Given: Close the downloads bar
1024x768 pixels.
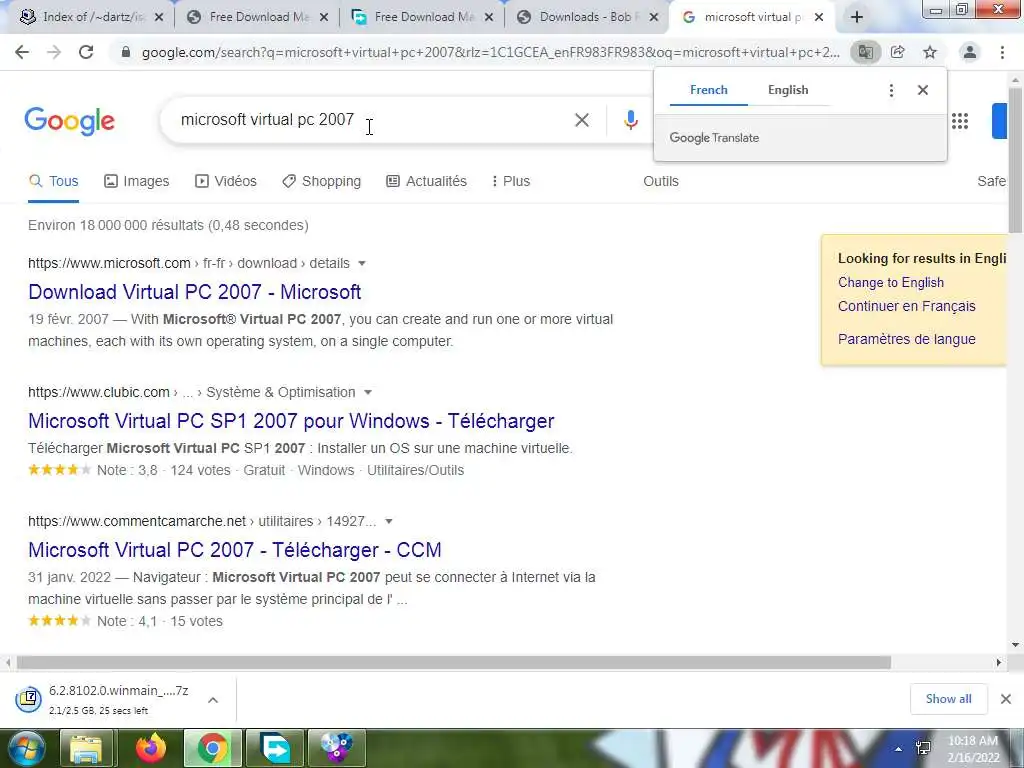Looking at the screenshot, I should click(1006, 699).
